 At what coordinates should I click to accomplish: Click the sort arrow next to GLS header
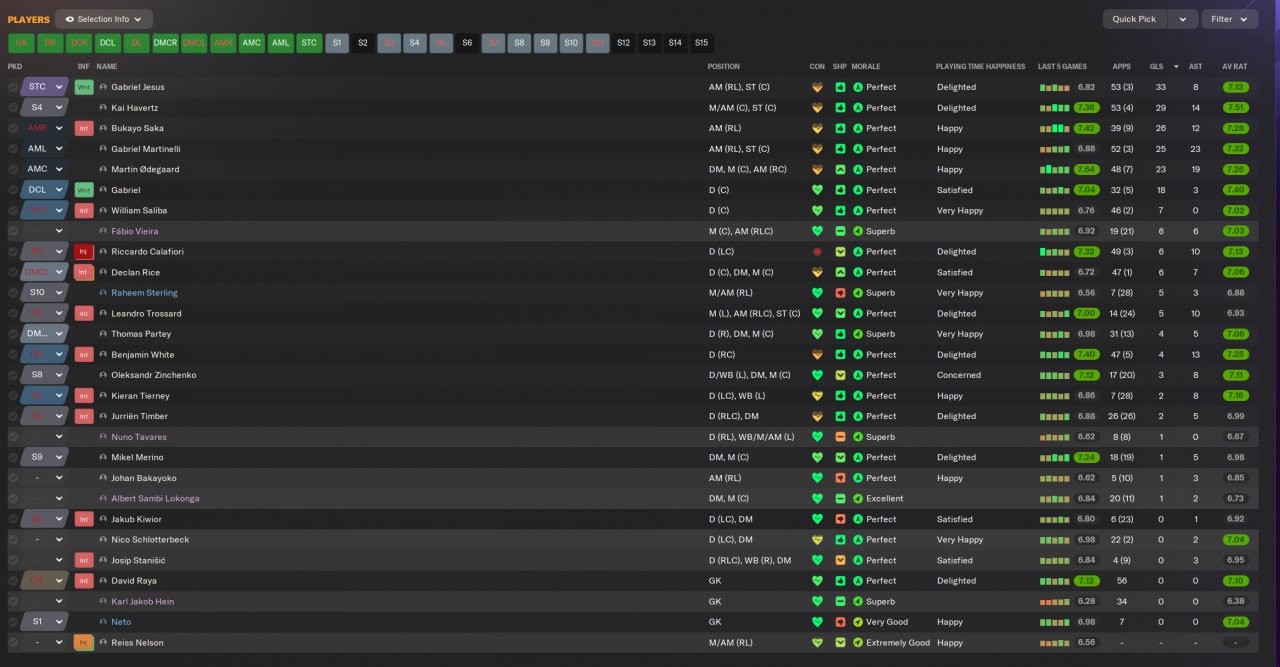tap(1176, 67)
